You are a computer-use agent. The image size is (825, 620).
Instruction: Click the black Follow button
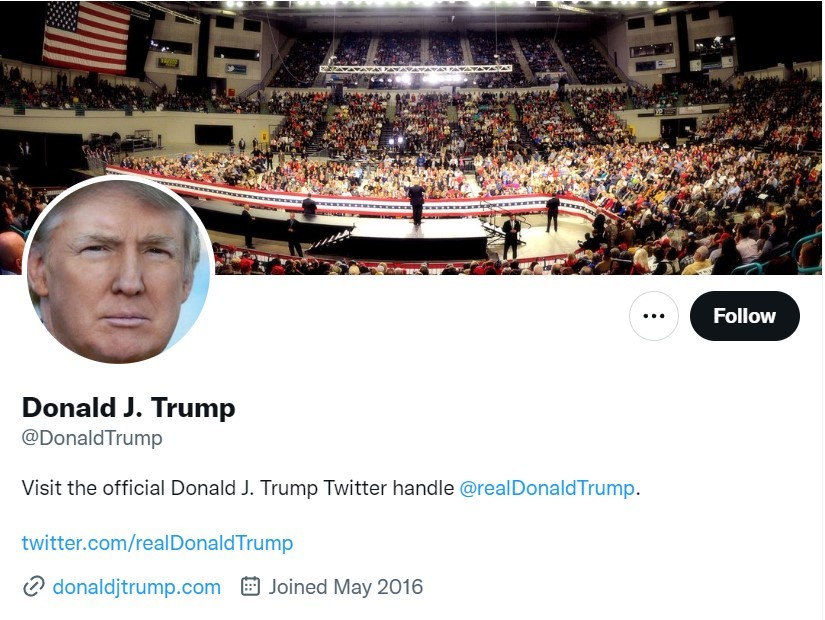[x=744, y=316]
